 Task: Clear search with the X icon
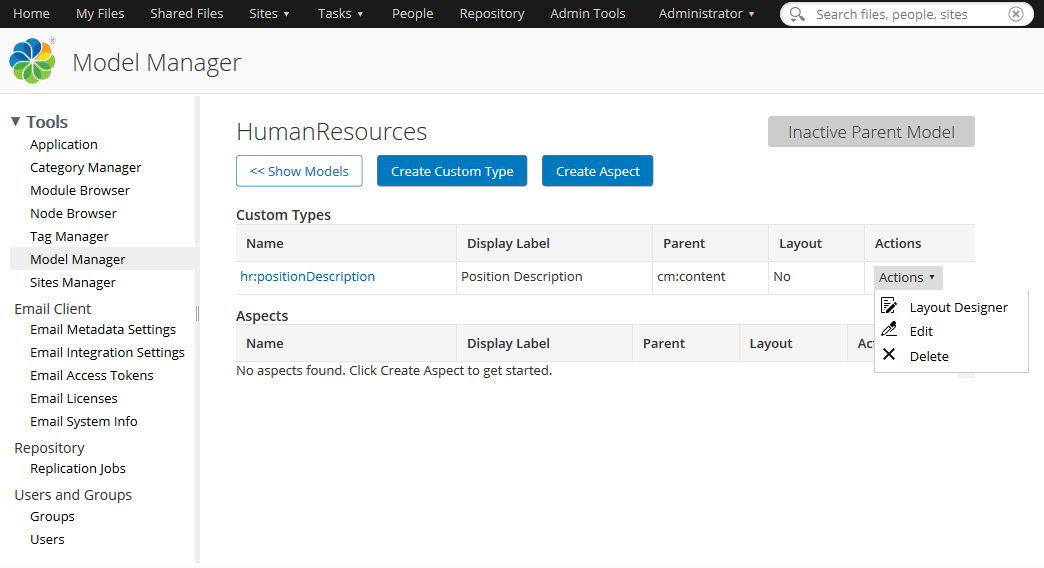point(1015,14)
